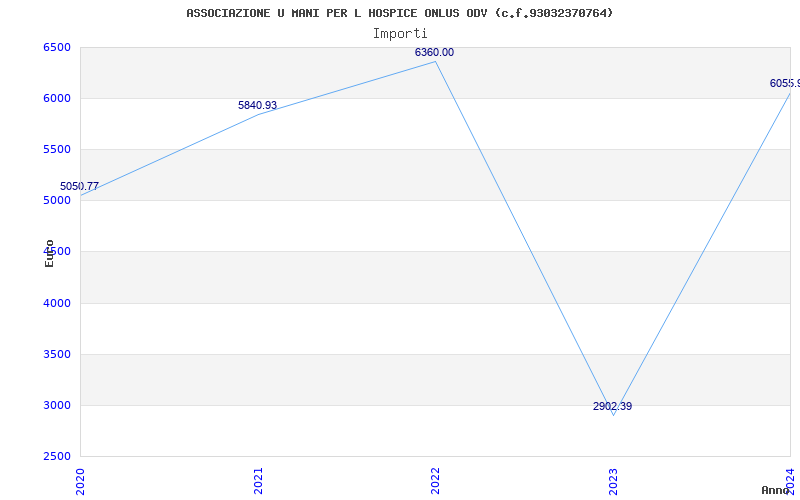Click the 2022 x-axis label
Screen dimensions: 800x500
(x=435, y=481)
